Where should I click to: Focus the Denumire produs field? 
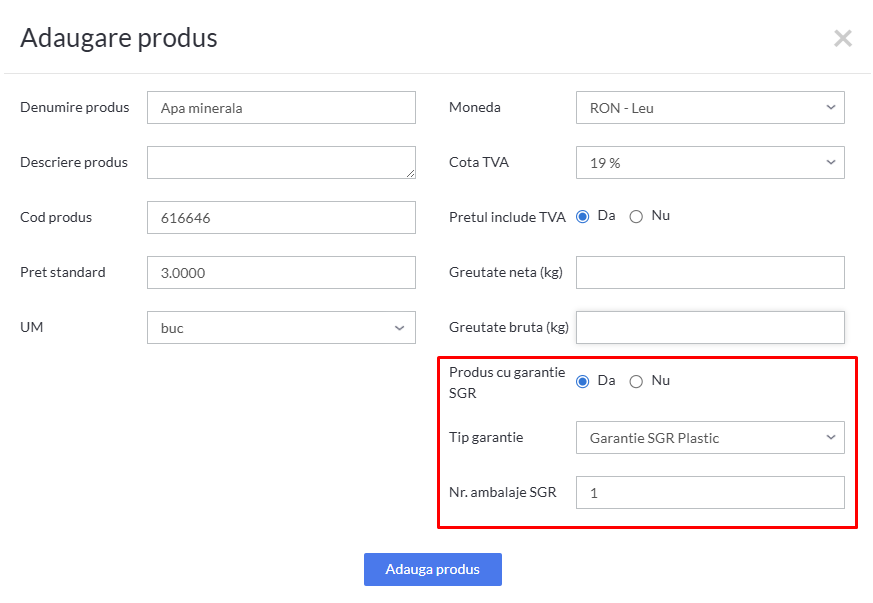[x=281, y=108]
